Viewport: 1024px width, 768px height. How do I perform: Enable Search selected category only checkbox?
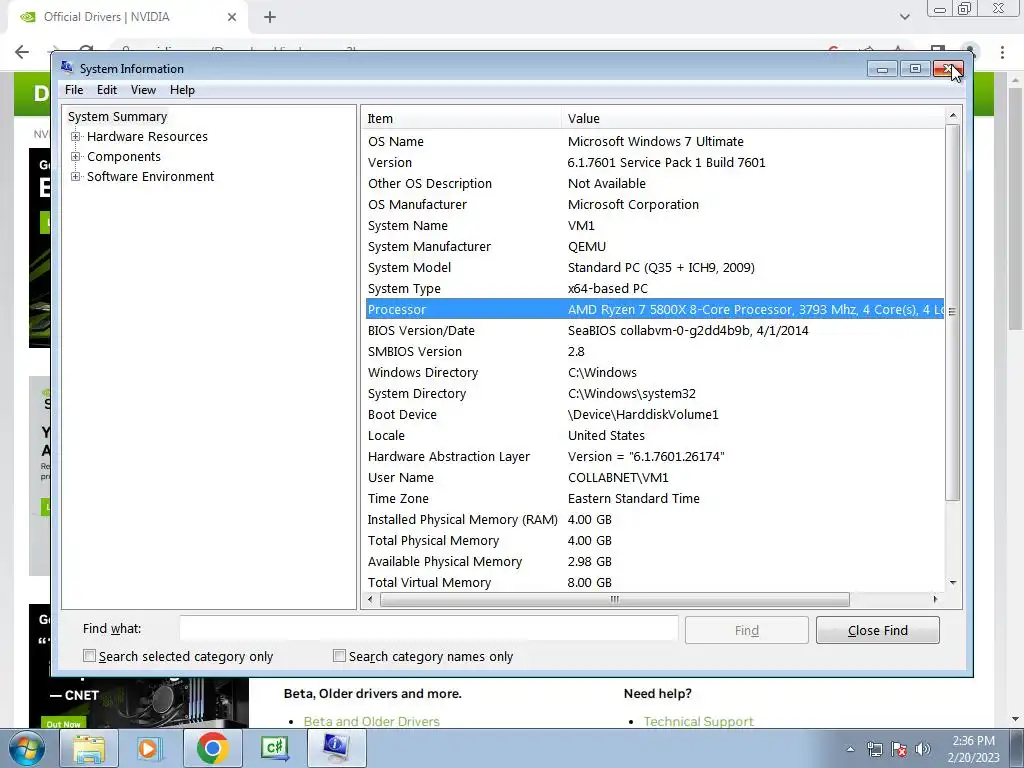point(89,656)
